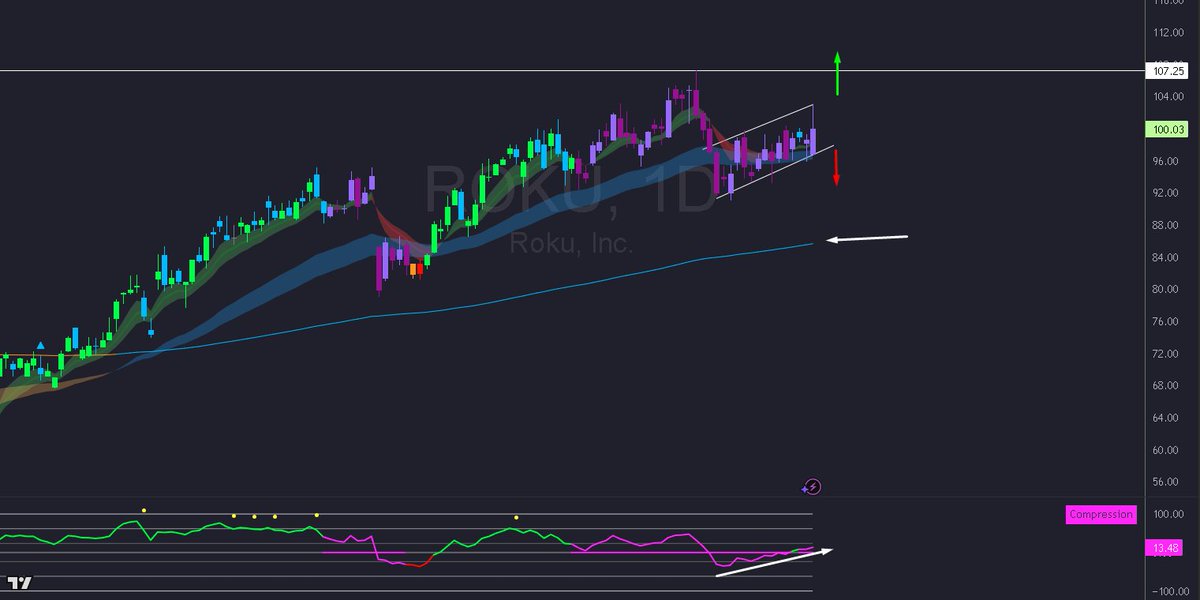Select the green 100.03 current price tag

pyautogui.click(x=1166, y=129)
